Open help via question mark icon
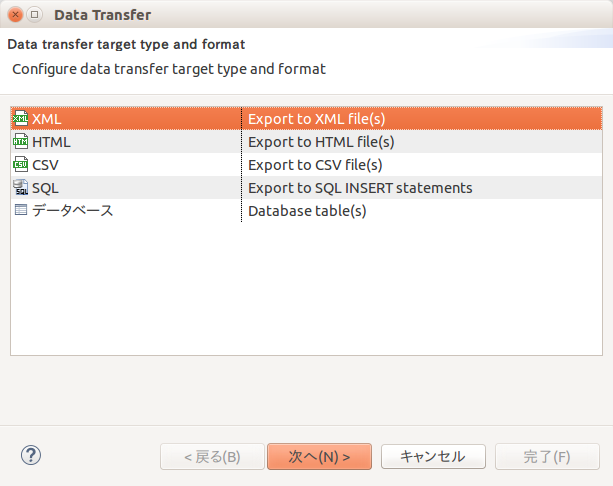Screen dimensions: 613x486 (x=31, y=456)
